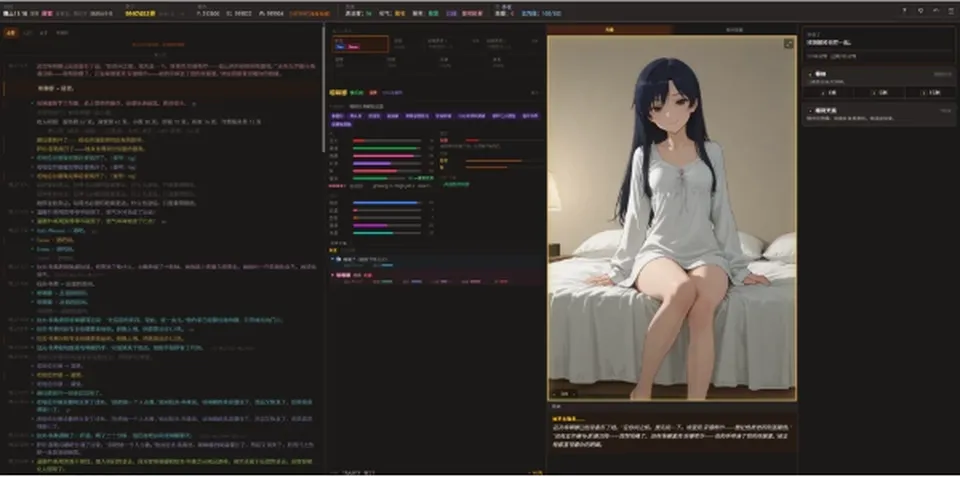
Task: Click the third option button in right card
Action: pos(929,92)
